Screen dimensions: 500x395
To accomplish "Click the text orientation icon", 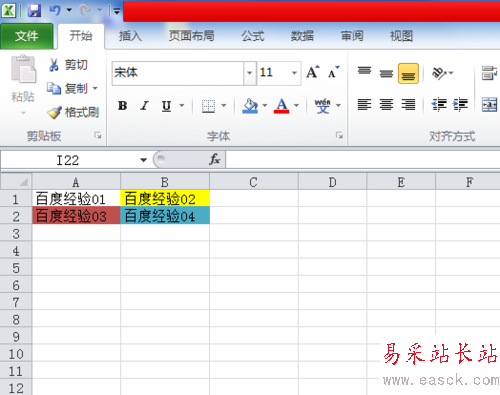I will pyautogui.click(x=439, y=73).
